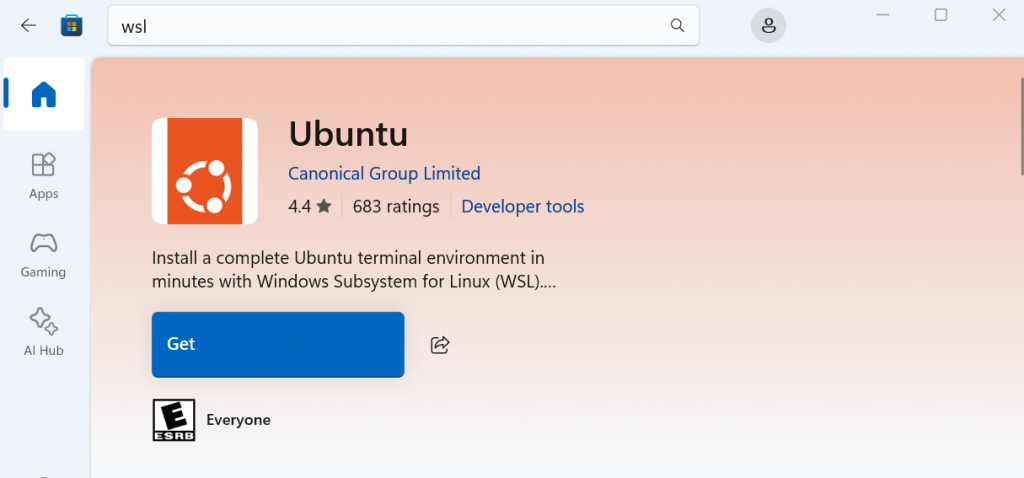Screen dimensions: 1024x478
Task: Click the 4.4 star rating
Action: (309, 207)
